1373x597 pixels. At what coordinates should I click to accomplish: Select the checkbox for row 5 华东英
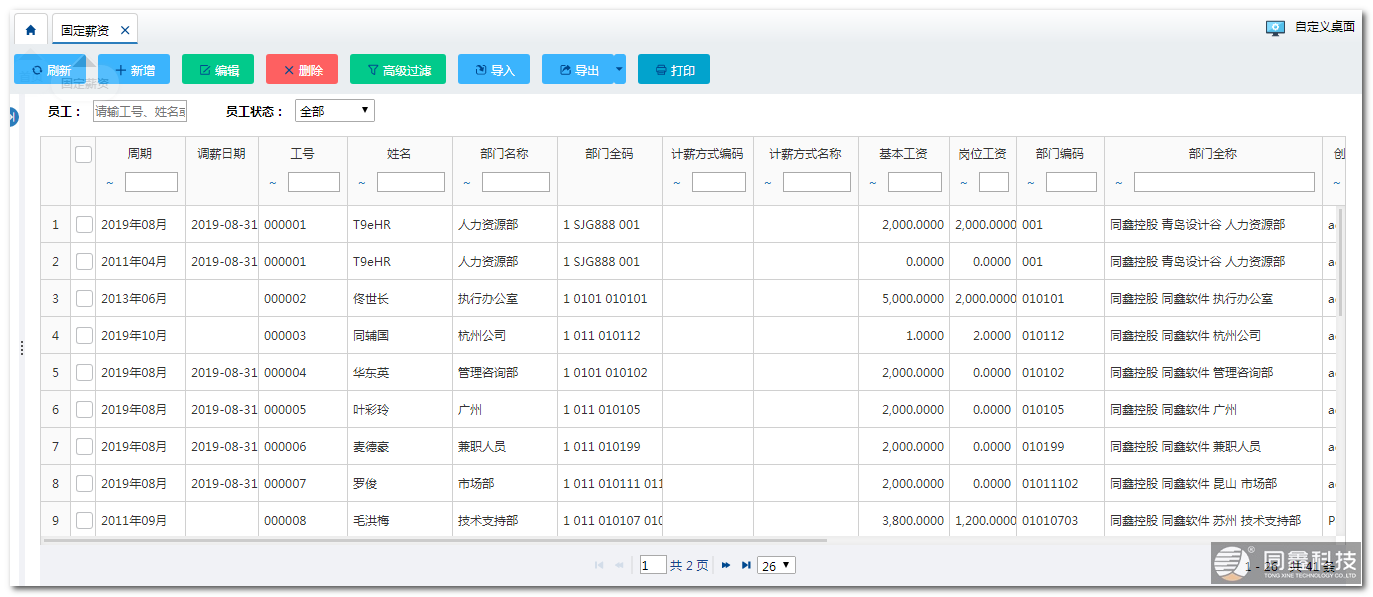84,373
